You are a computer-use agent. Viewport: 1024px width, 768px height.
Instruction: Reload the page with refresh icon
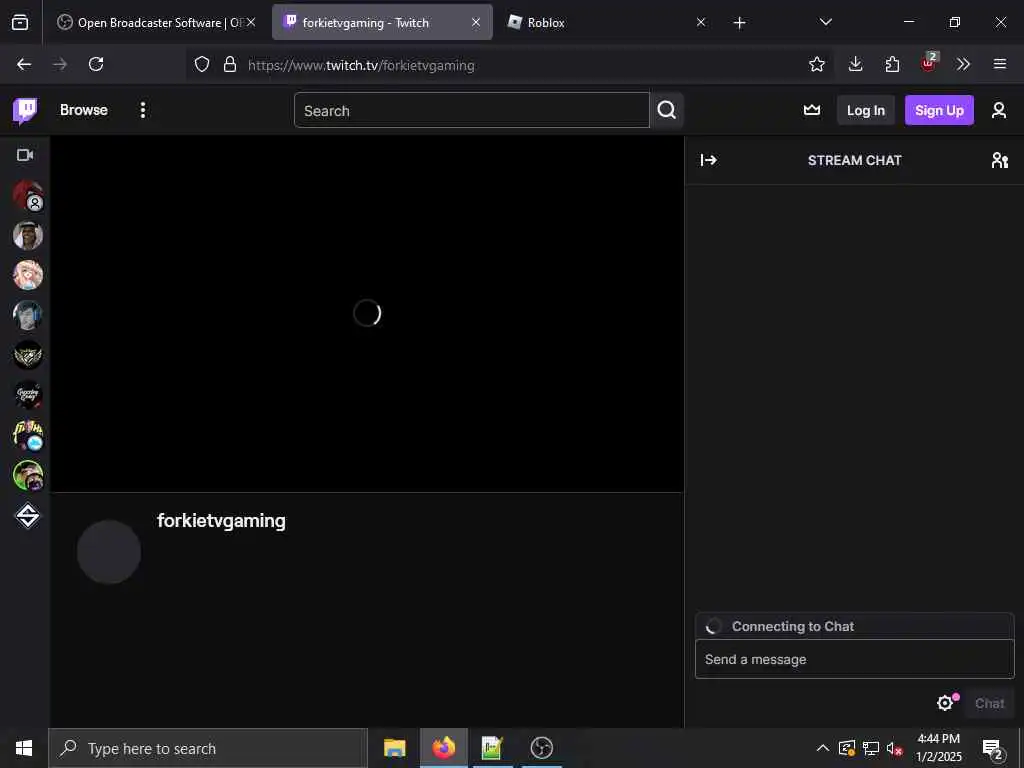(x=96, y=64)
